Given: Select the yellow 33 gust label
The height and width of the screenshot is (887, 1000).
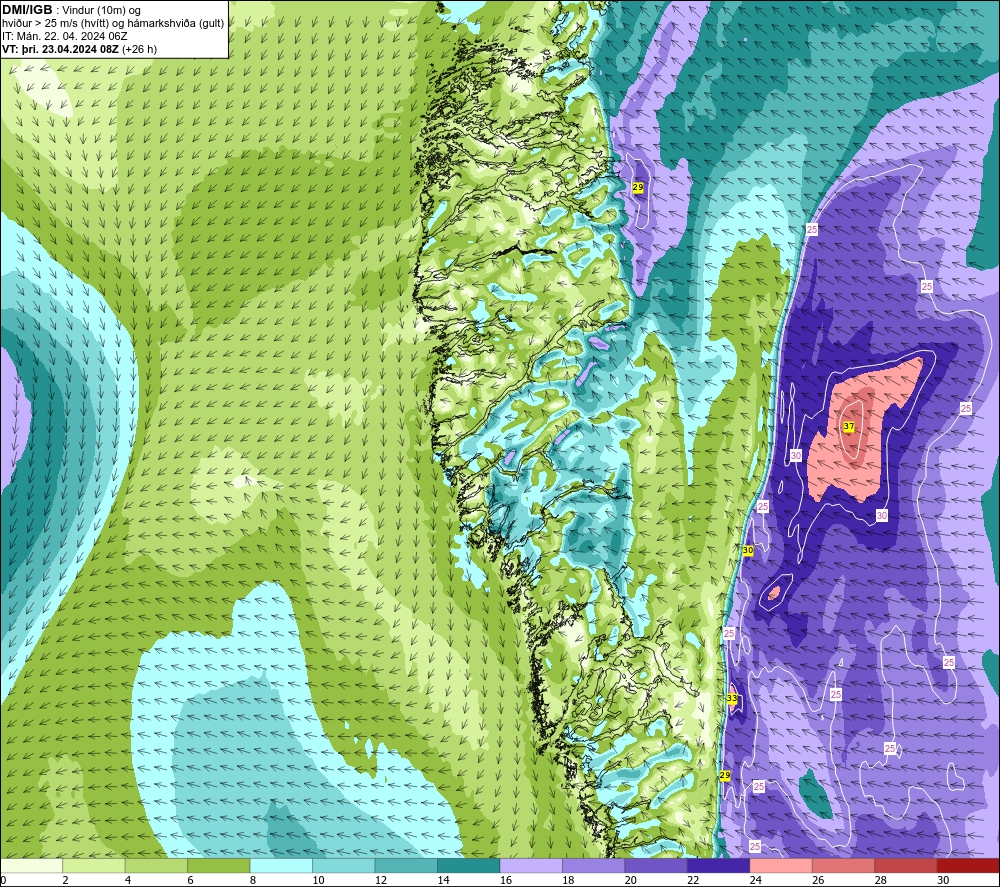Looking at the screenshot, I should (732, 698).
